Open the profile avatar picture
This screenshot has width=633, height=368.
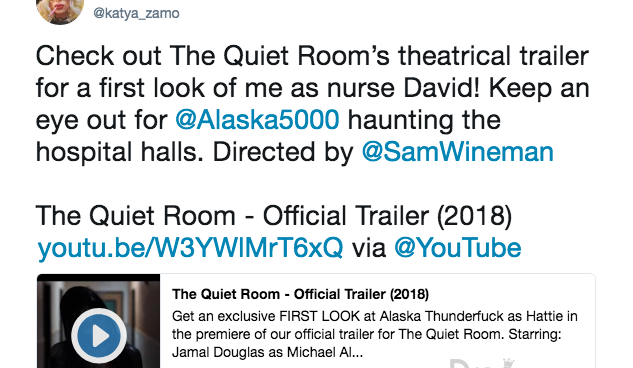click(60, 11)
